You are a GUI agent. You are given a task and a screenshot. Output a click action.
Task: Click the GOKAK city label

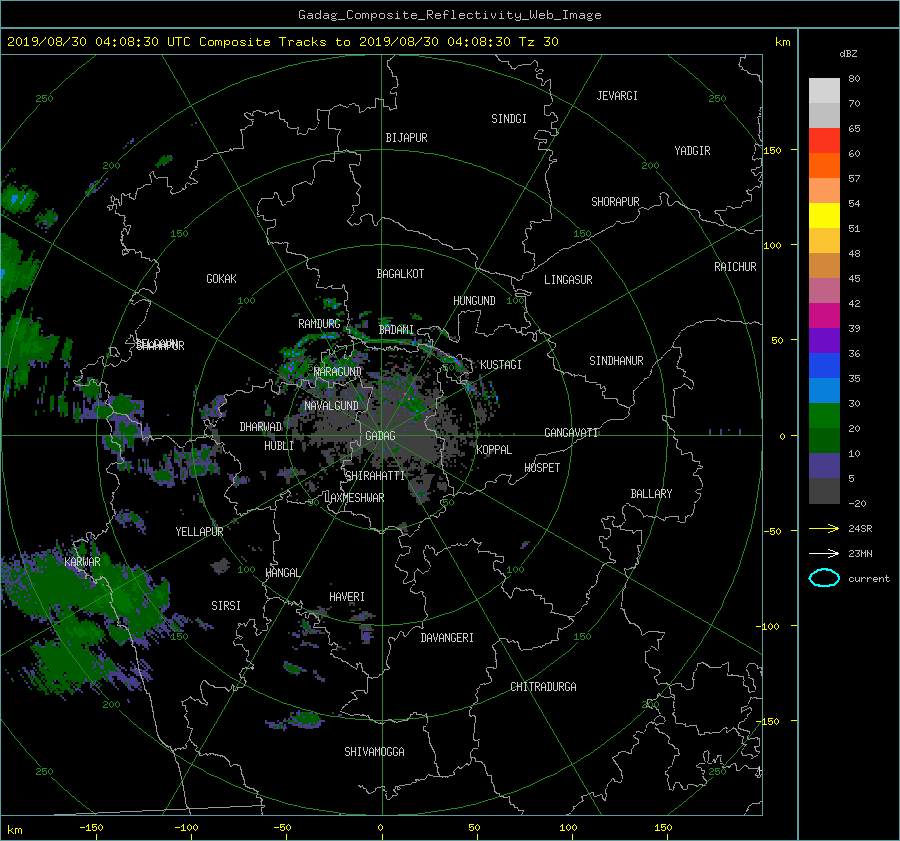coord(221,279)
